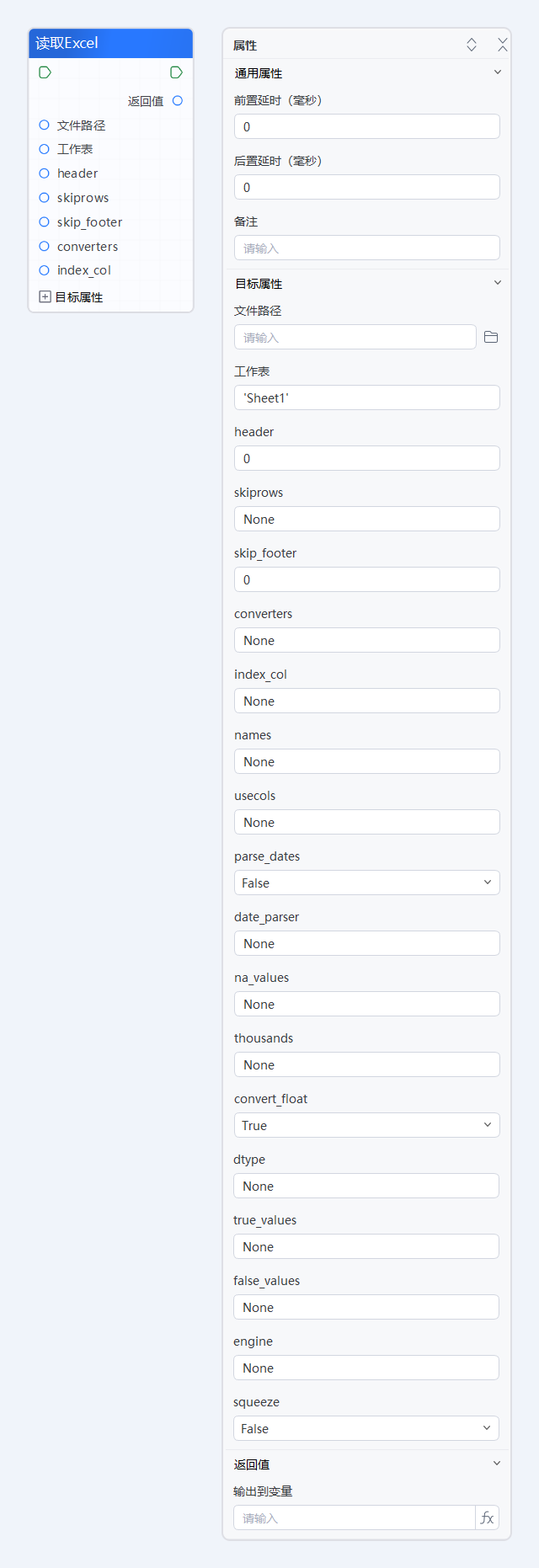Click the 备注 text field
The image size is (539, 1568).
tap(366, 248)
